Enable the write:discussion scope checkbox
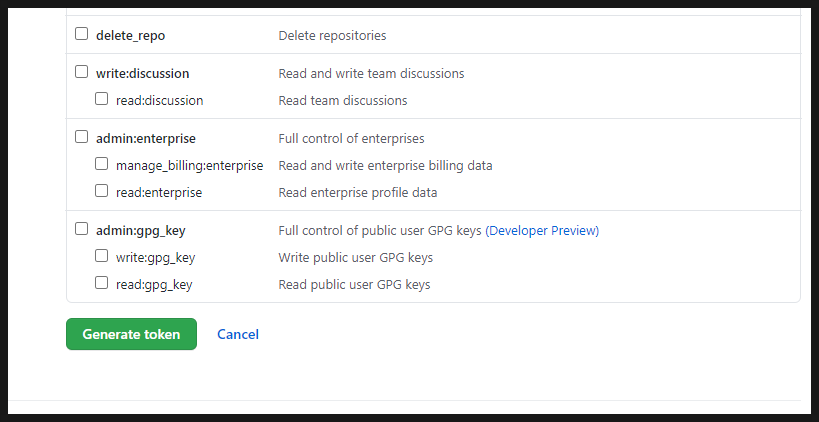The width and height of the screenshot is (819, 422). click(81, 72)
